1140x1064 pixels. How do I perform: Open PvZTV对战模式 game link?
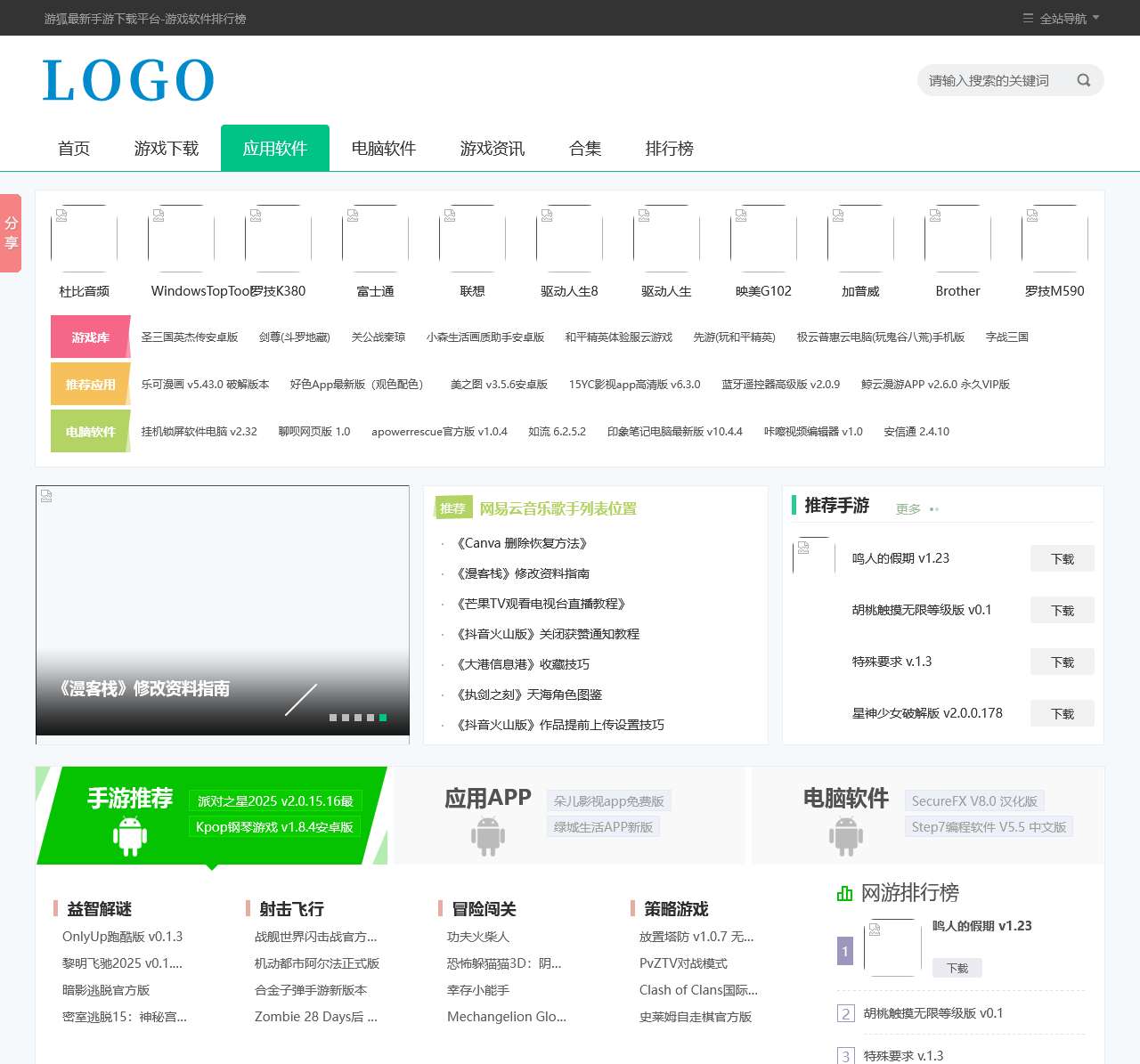[683, 963]
